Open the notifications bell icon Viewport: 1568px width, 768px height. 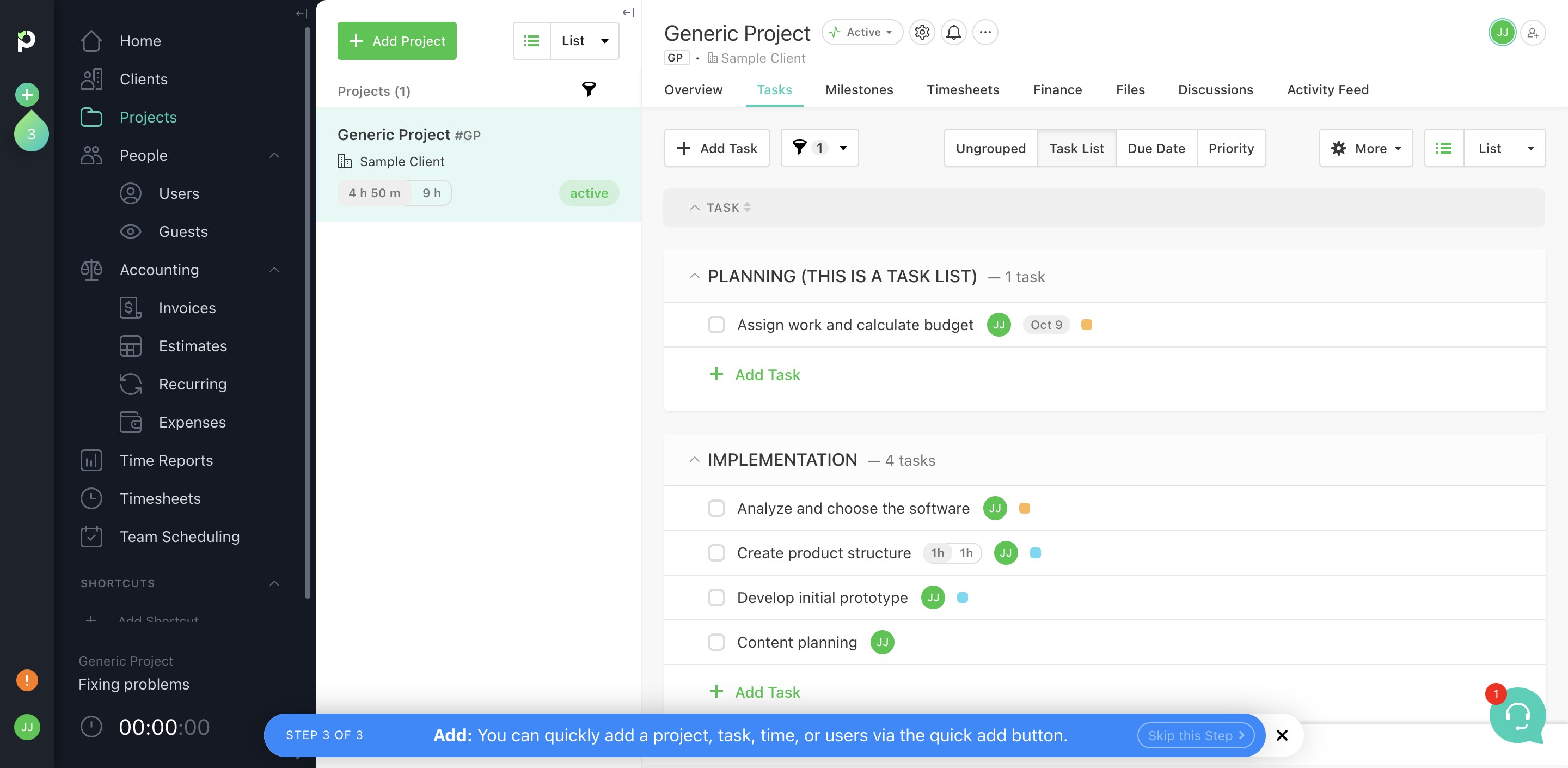pyautogui.click(x=954, y=32)
